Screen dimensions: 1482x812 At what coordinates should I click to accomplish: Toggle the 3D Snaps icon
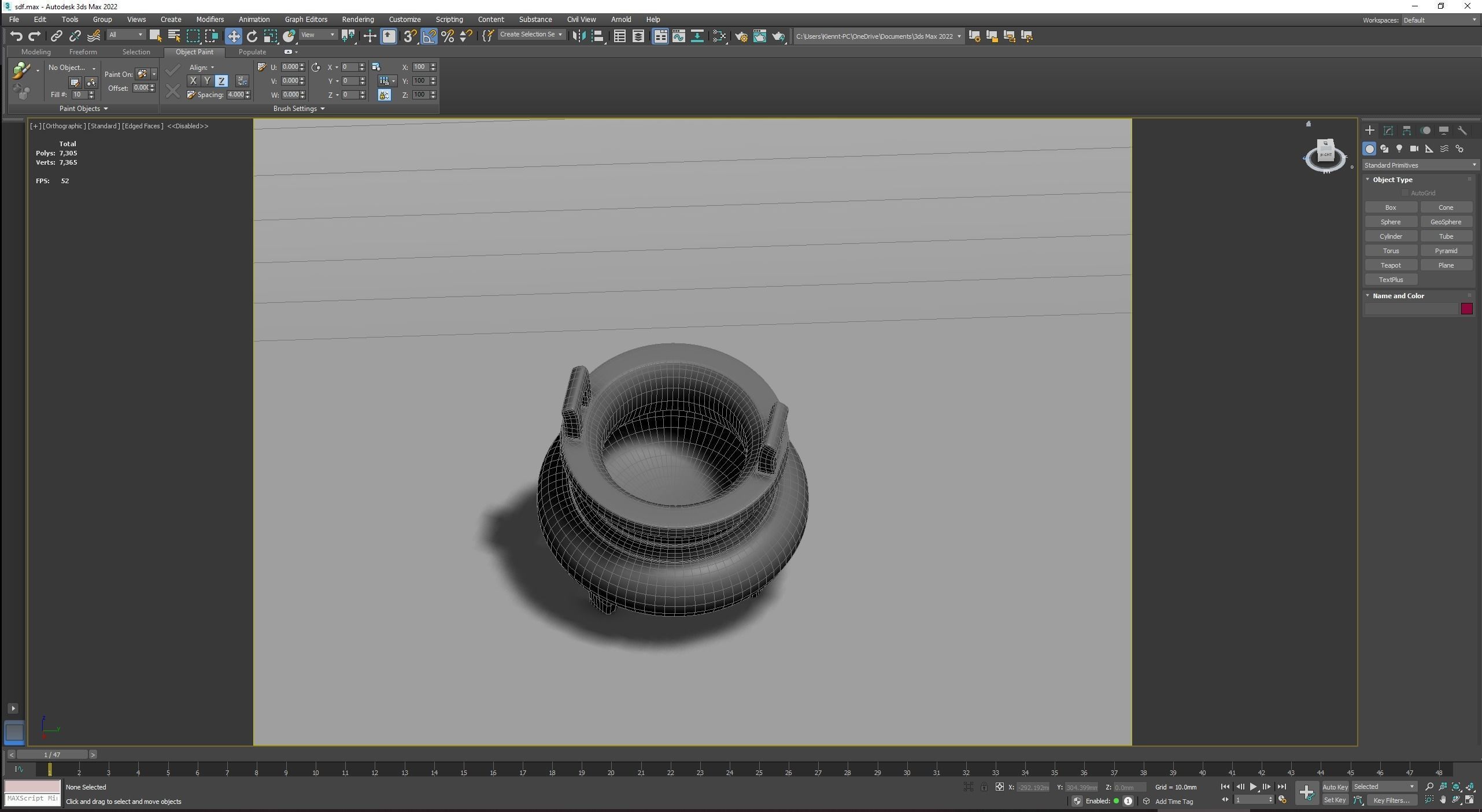click(x=410, y=36)
